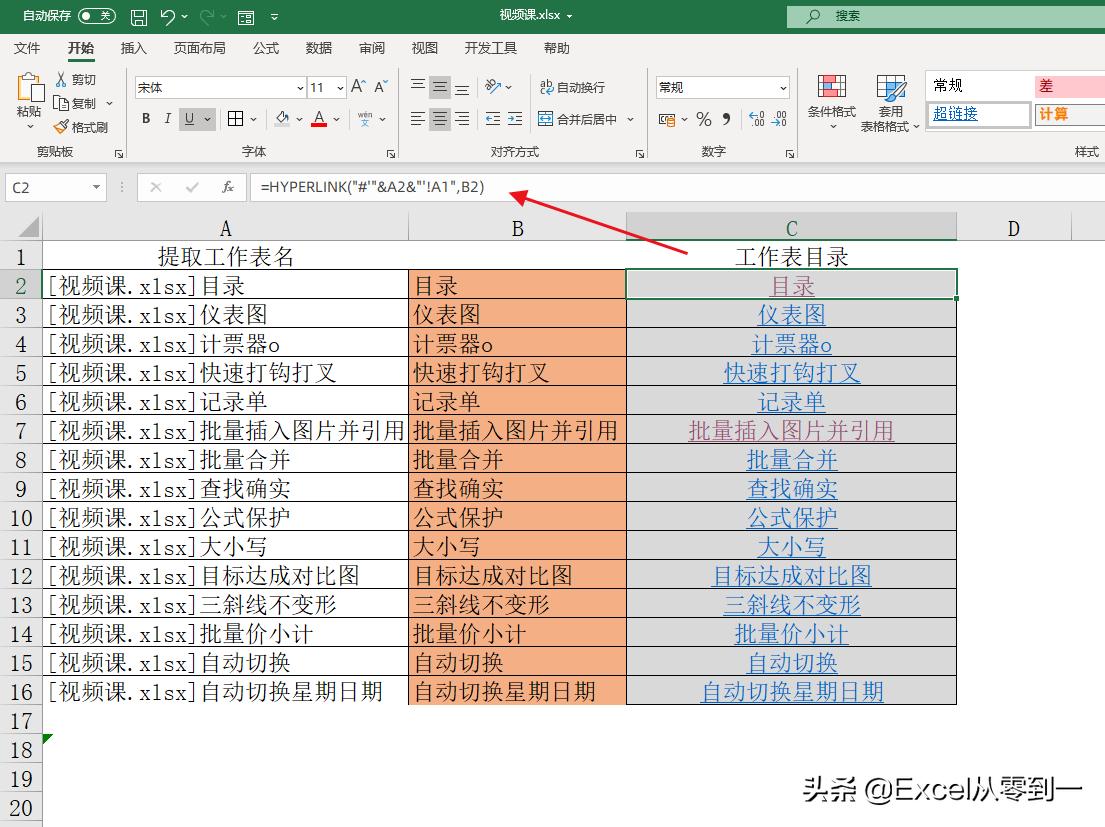The image size is (1105, 827).
Task: Click the Save icon in quick access toolbar
Action: (139, 15)
